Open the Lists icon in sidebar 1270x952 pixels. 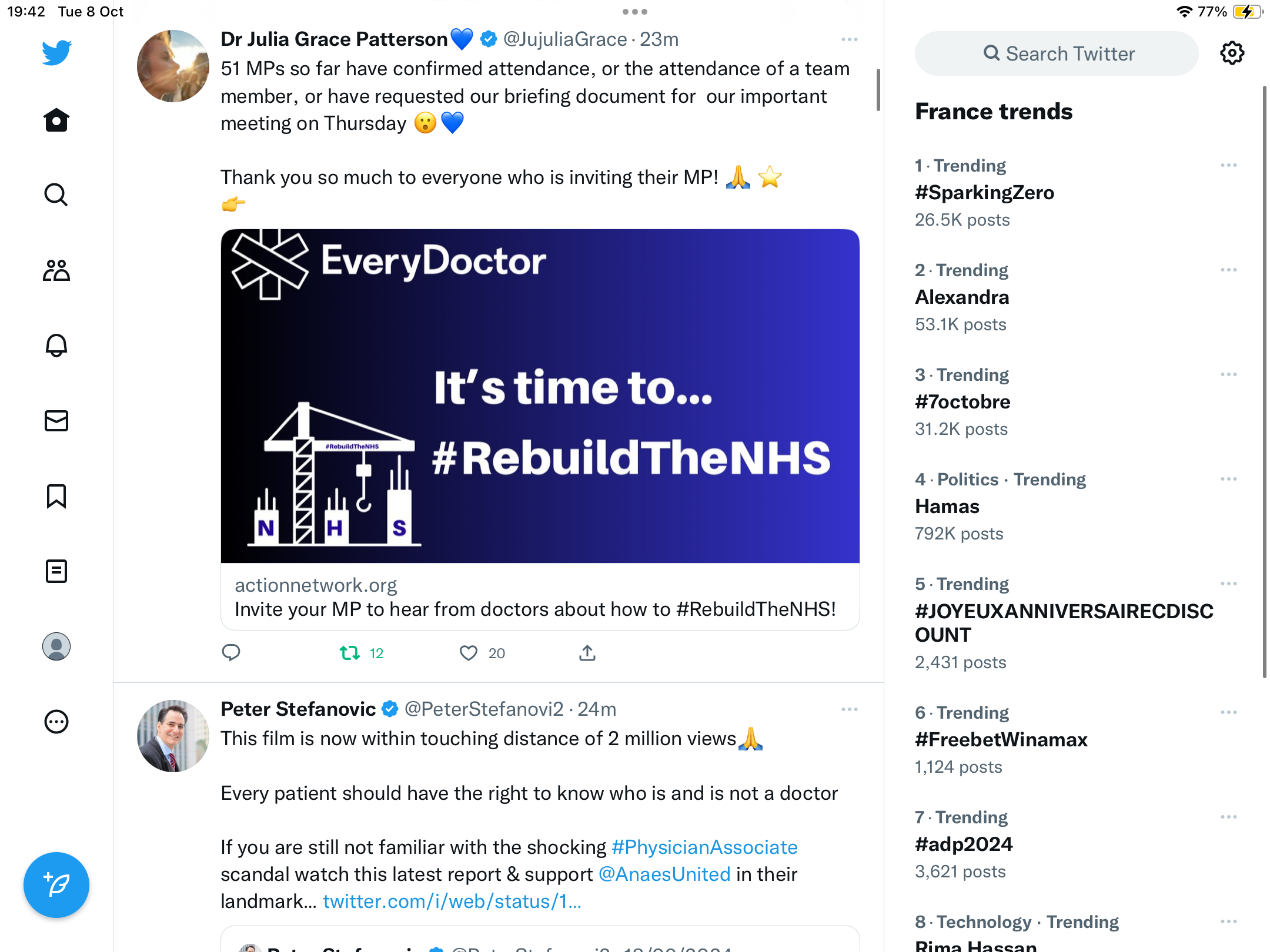(56, 571)
